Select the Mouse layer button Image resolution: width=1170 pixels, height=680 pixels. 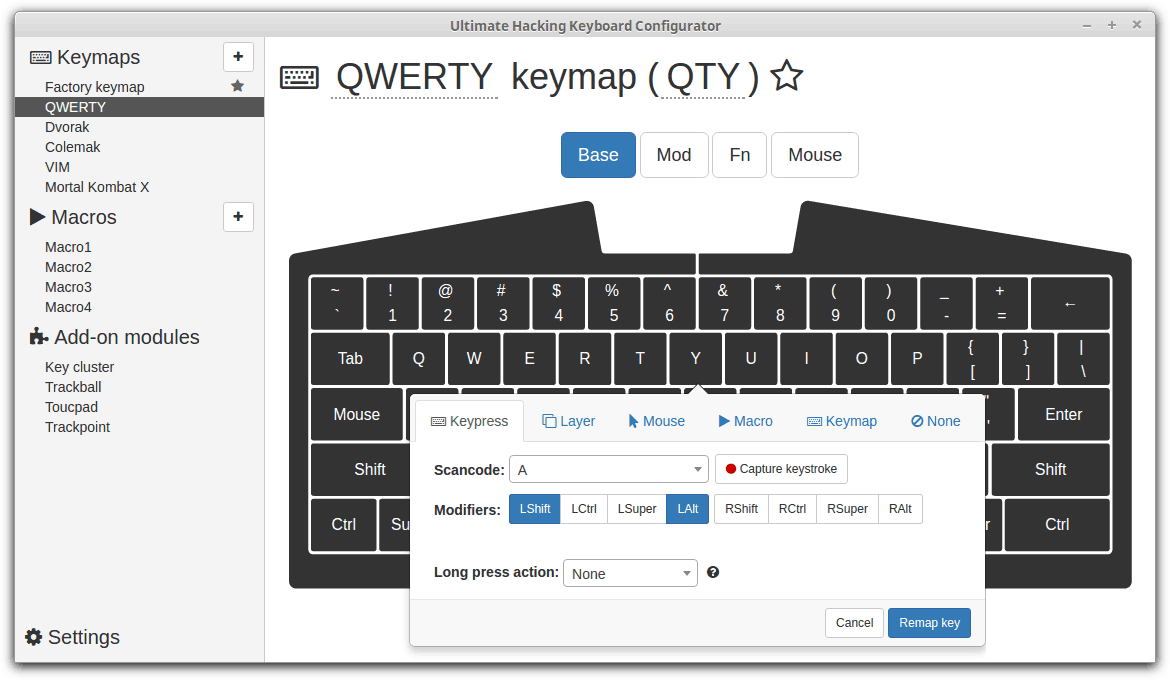coord(815,155)
